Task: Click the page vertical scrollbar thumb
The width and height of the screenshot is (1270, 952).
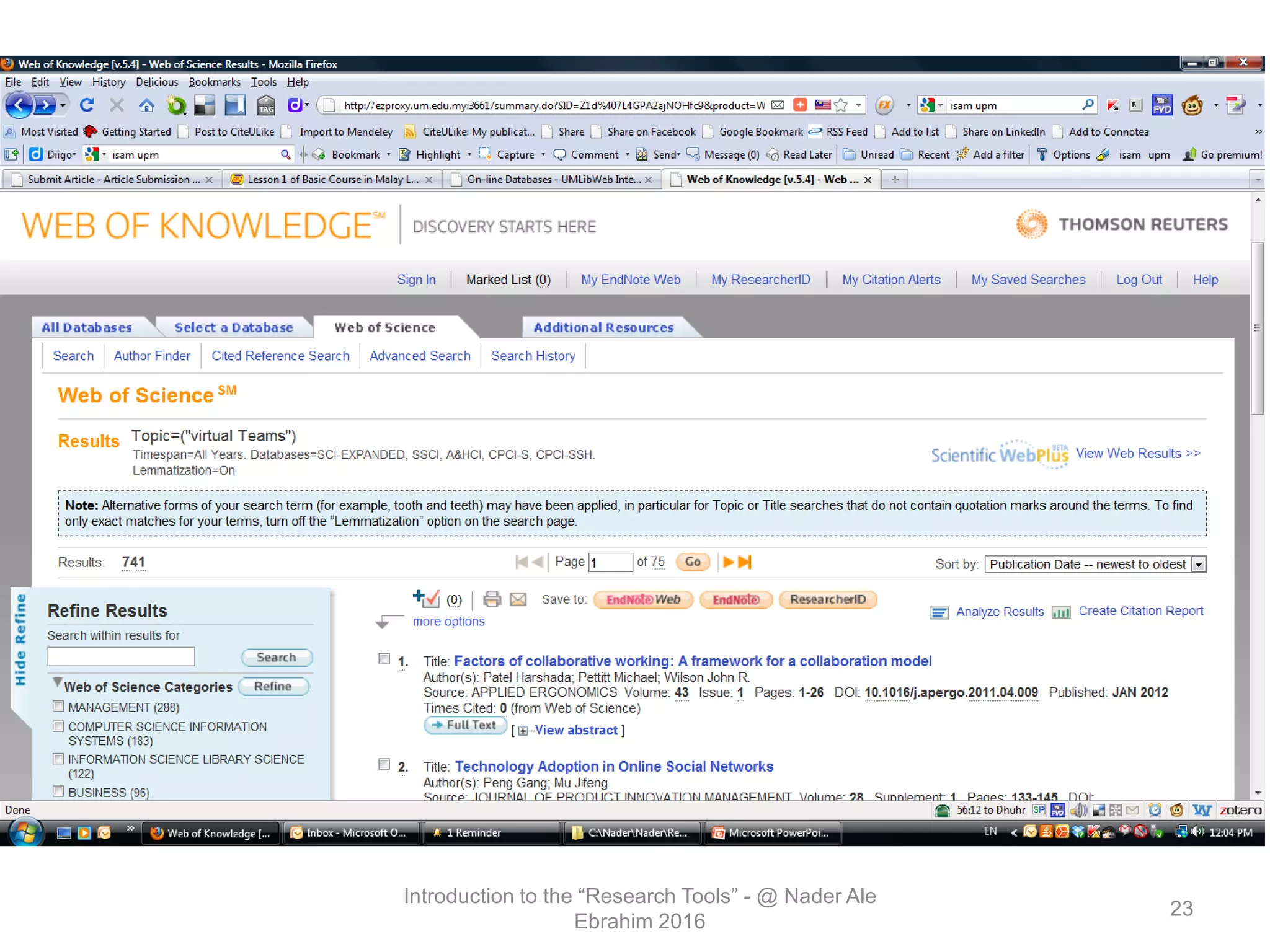Action: pyautogui.click(x=1257, y=328)
